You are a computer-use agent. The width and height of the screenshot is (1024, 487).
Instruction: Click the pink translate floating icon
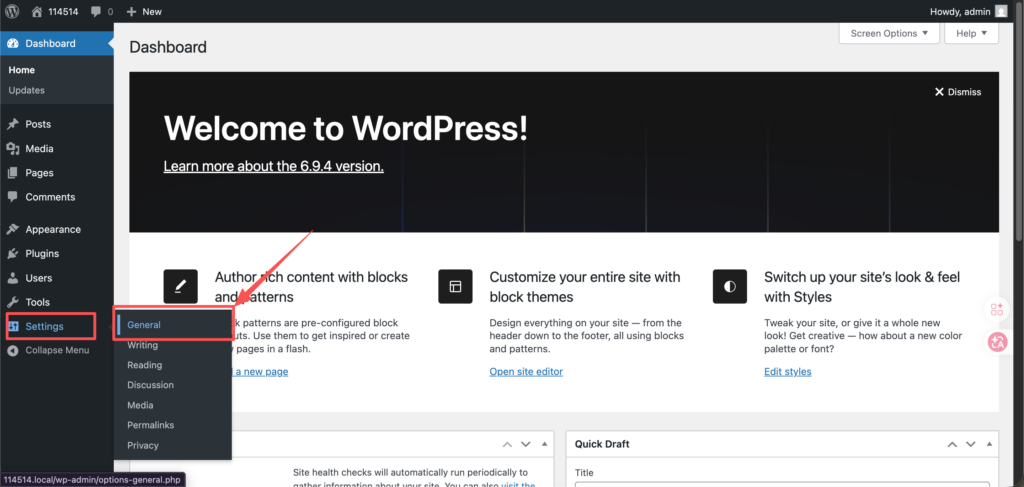[x=997, y=341]
